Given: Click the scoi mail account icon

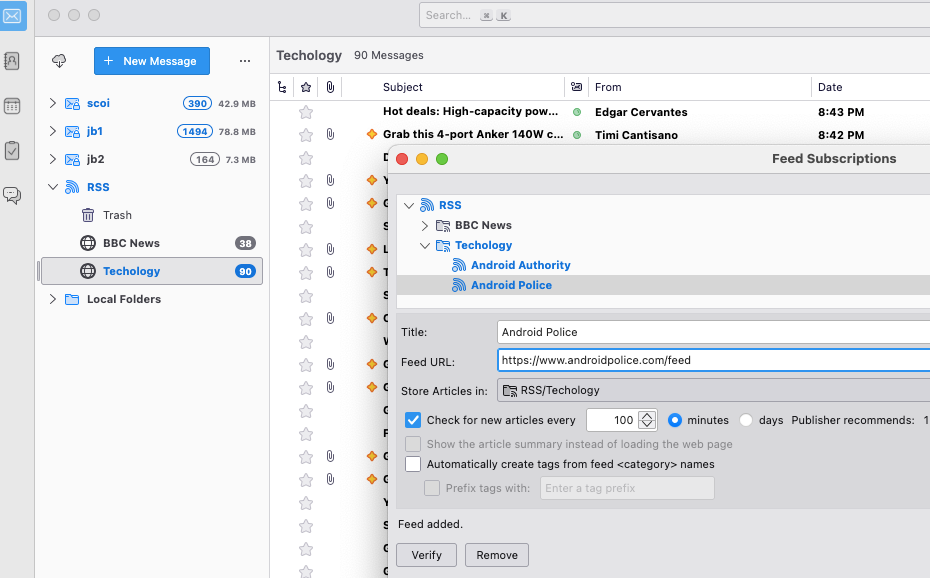Looking at the screenshot, I should 72,104.
